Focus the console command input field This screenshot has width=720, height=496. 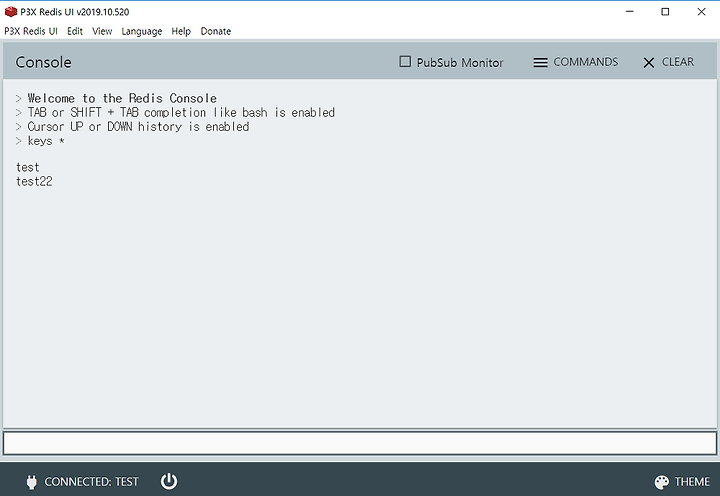click(x=360, y=443)
